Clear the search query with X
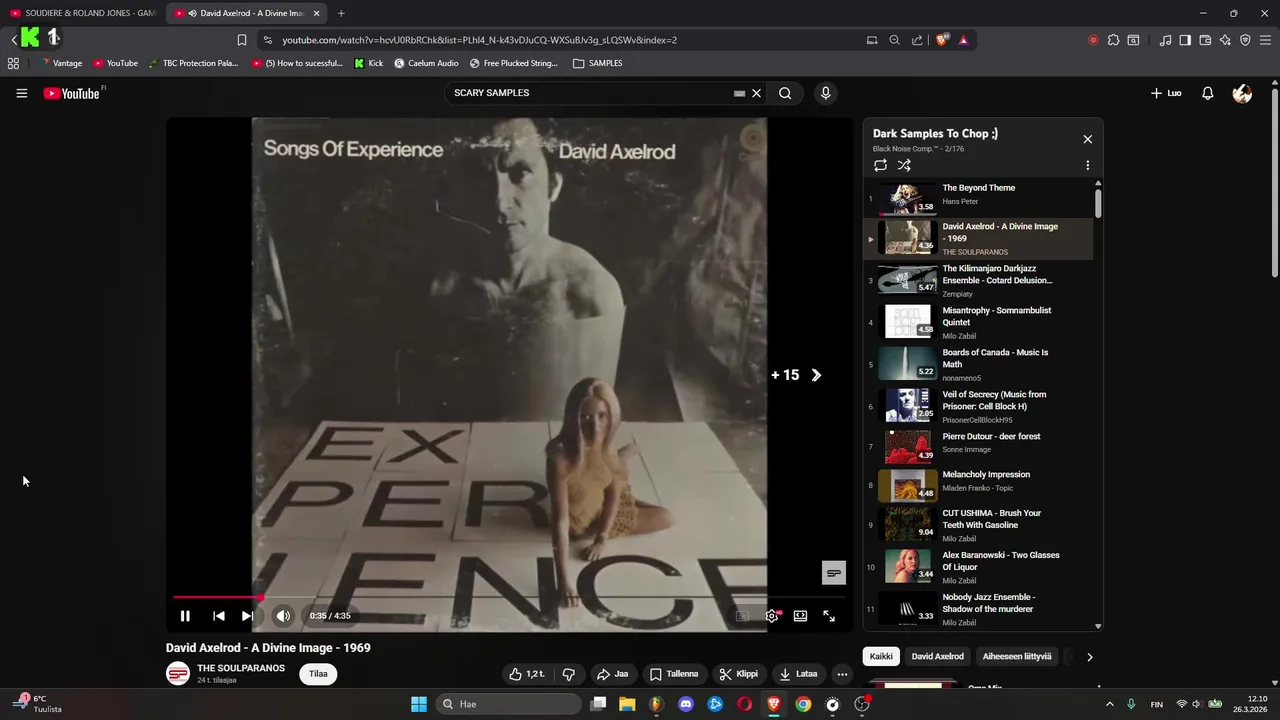The width and height of the screenshot is (1280, 720). point(757,93)
